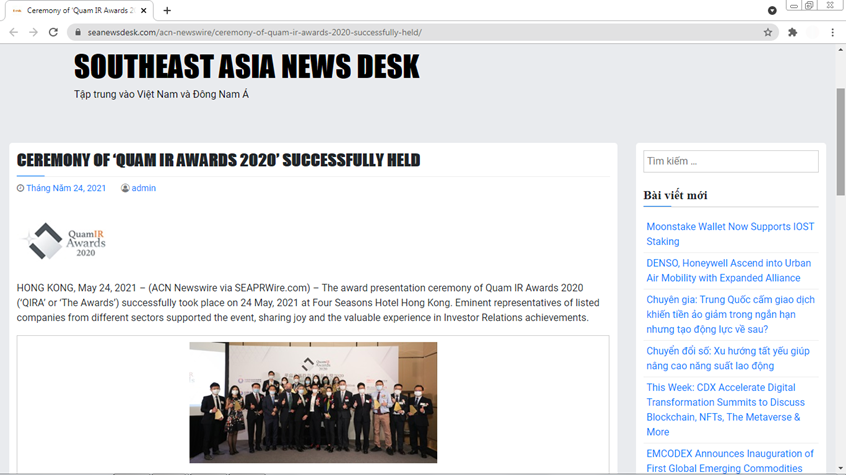Viewport: 846px width, 475px height.
Task: Close the Ceremony of Quam IR Awards tab
Action: click(x=144, y=10)
